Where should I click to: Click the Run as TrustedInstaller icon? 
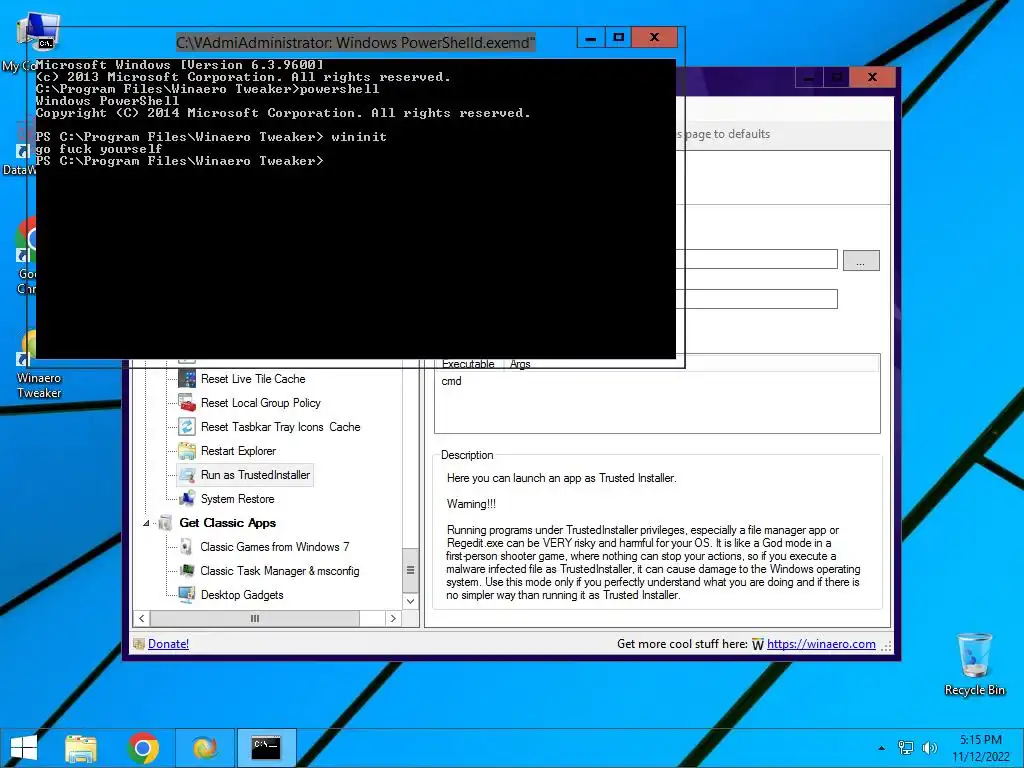click(187, 475)
